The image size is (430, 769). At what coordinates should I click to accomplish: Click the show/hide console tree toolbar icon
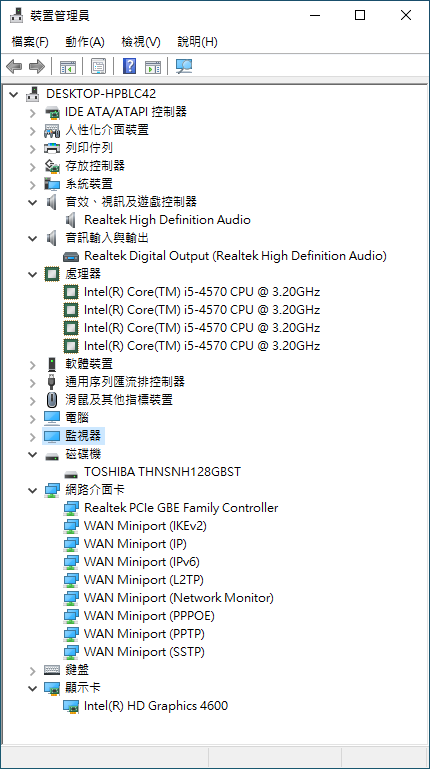point(68,67)
